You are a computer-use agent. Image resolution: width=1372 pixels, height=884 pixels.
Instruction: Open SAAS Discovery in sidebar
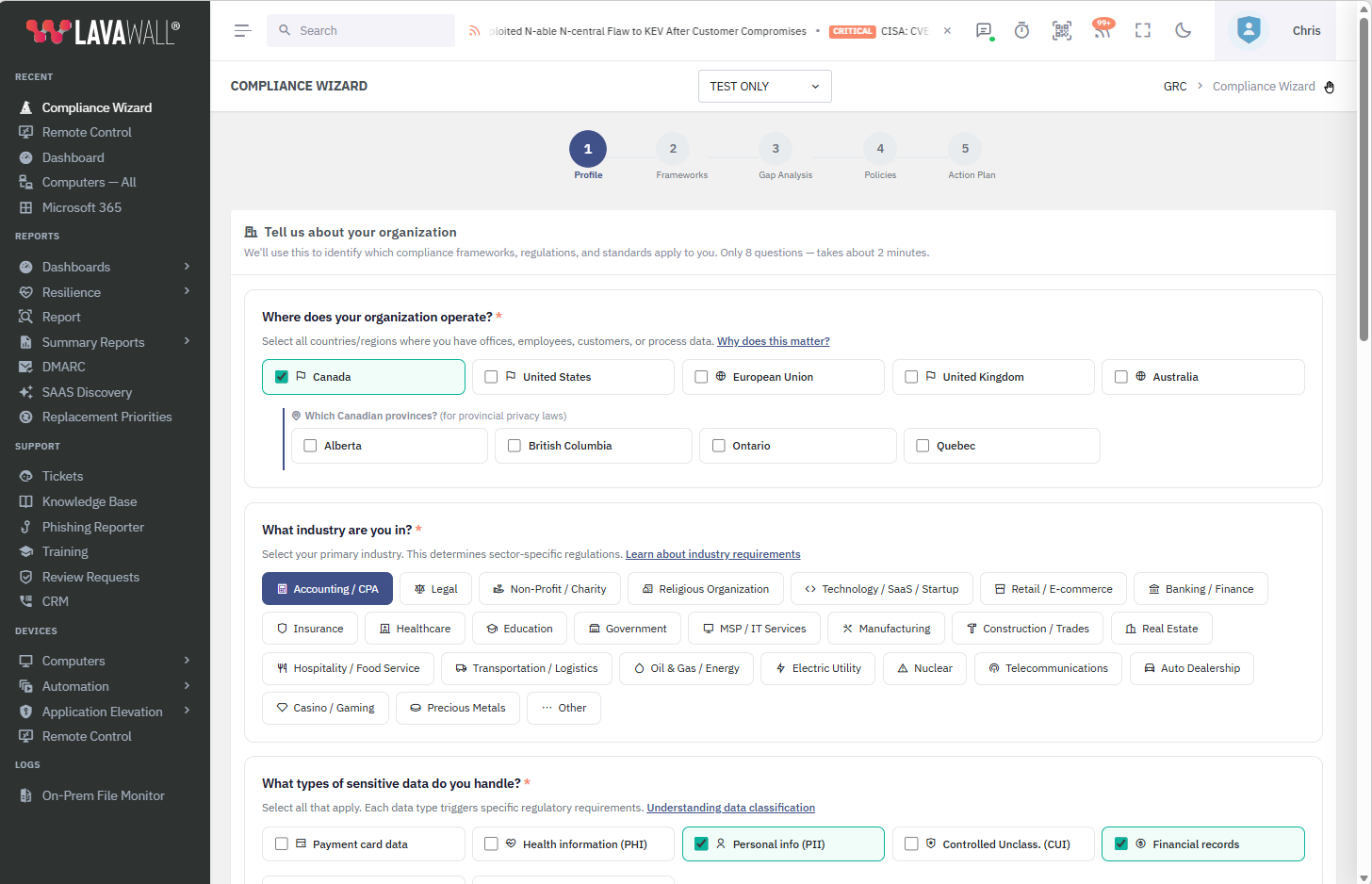coord(87,392)
